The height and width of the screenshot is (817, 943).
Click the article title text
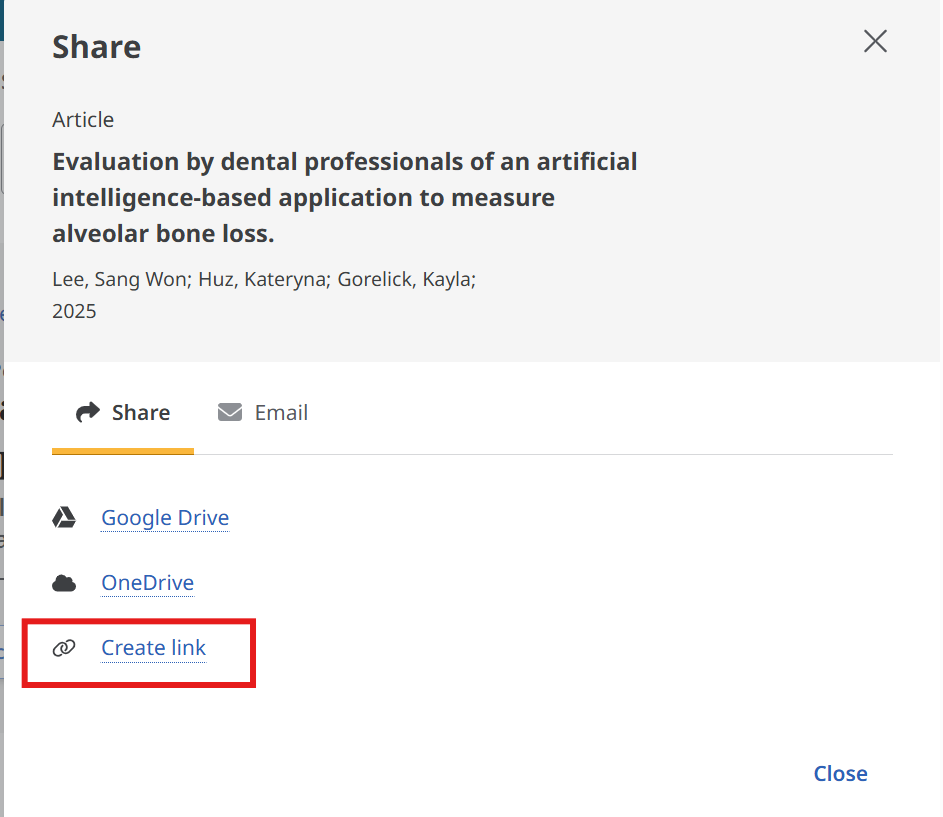(344, 198)
